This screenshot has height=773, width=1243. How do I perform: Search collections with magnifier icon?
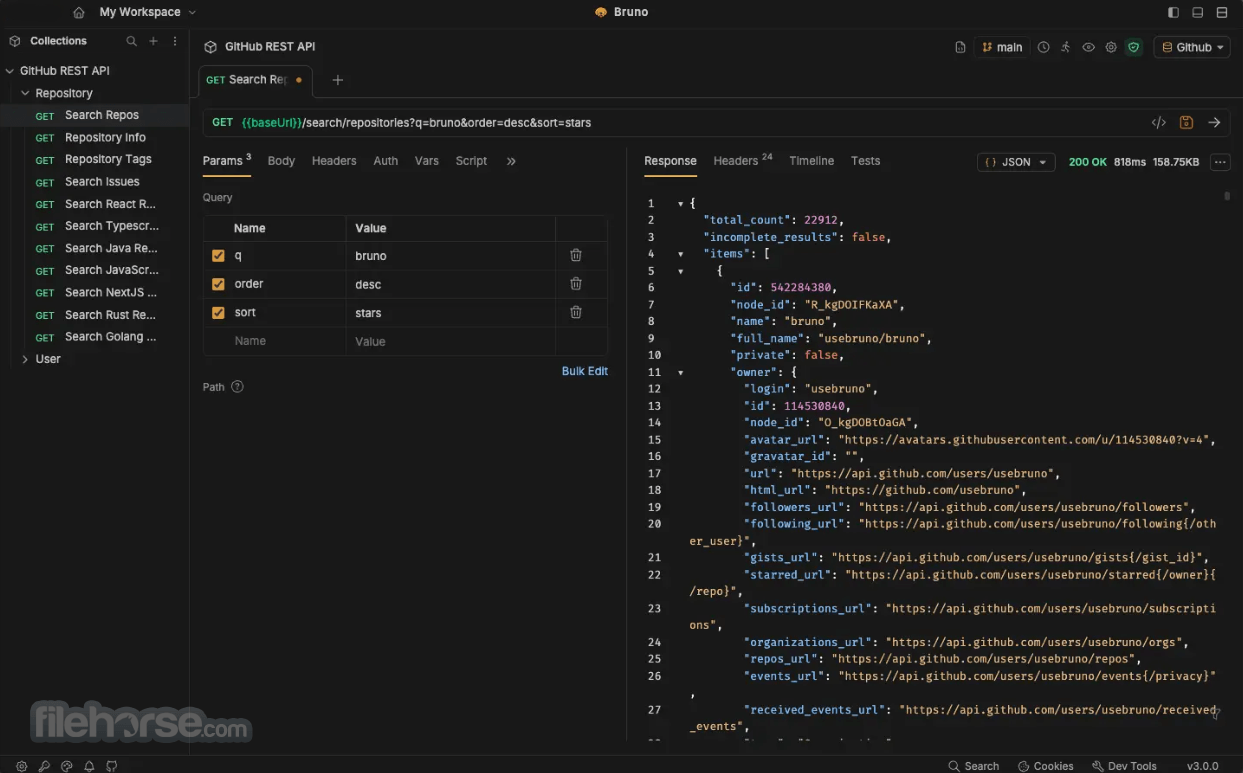(x=131, y=41)
